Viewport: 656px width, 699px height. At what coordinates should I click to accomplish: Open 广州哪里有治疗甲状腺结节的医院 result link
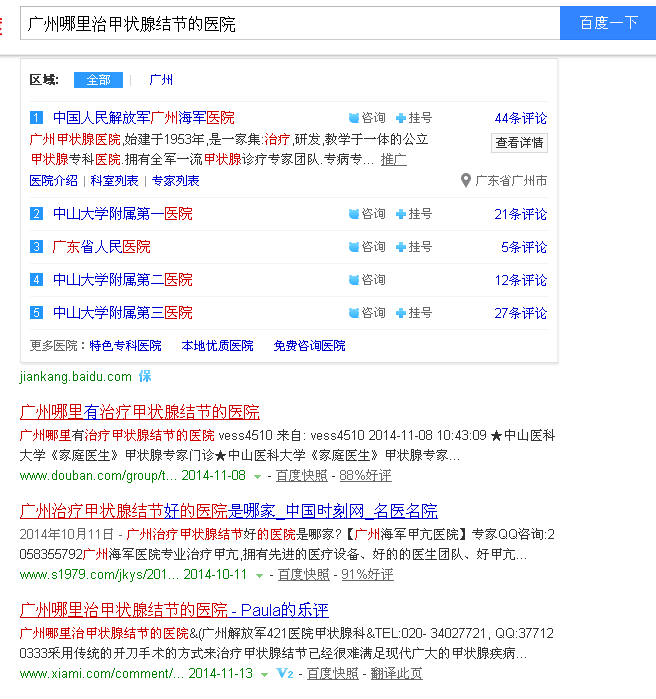click(x=140, y=412)
